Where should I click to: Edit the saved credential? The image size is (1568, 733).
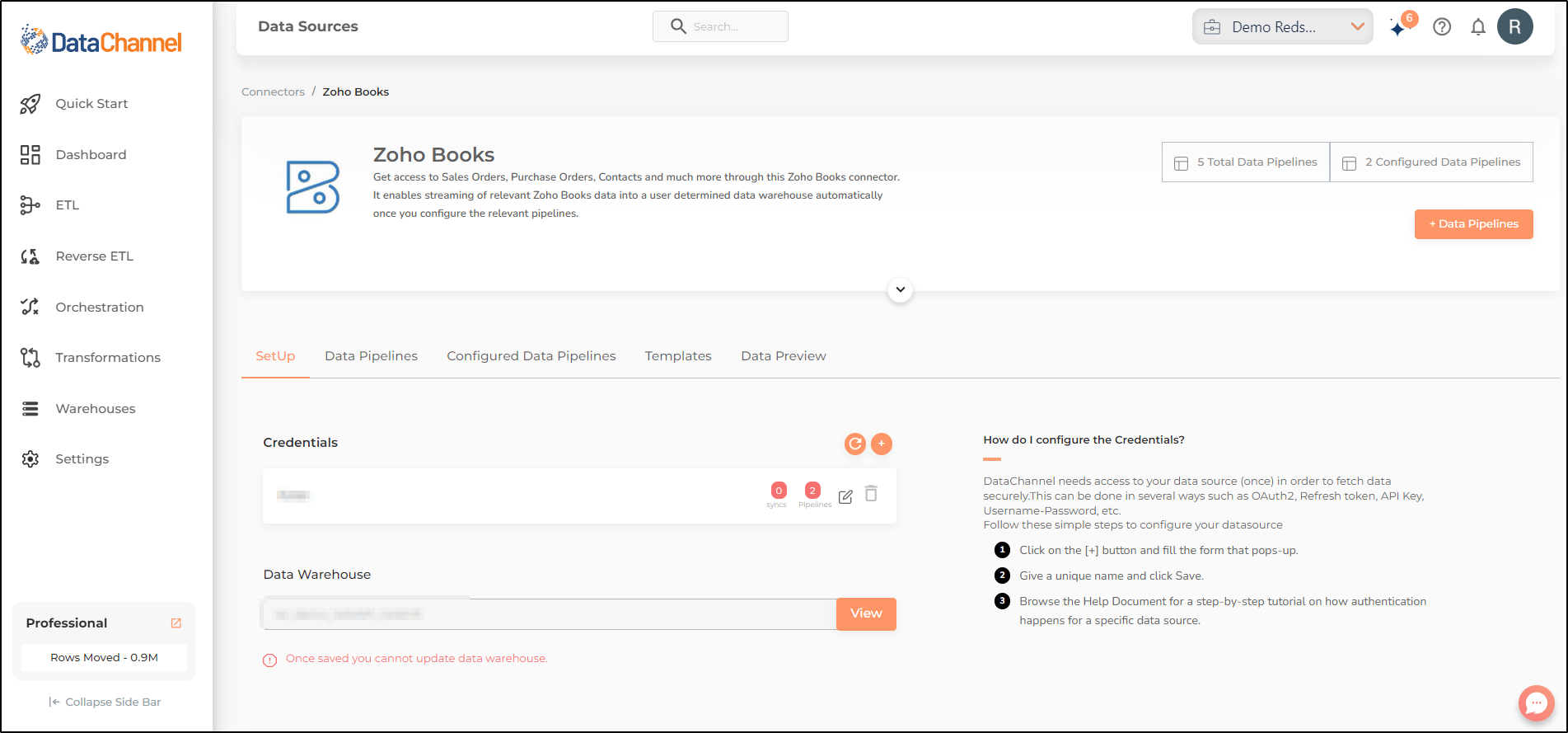coord(845,496)
